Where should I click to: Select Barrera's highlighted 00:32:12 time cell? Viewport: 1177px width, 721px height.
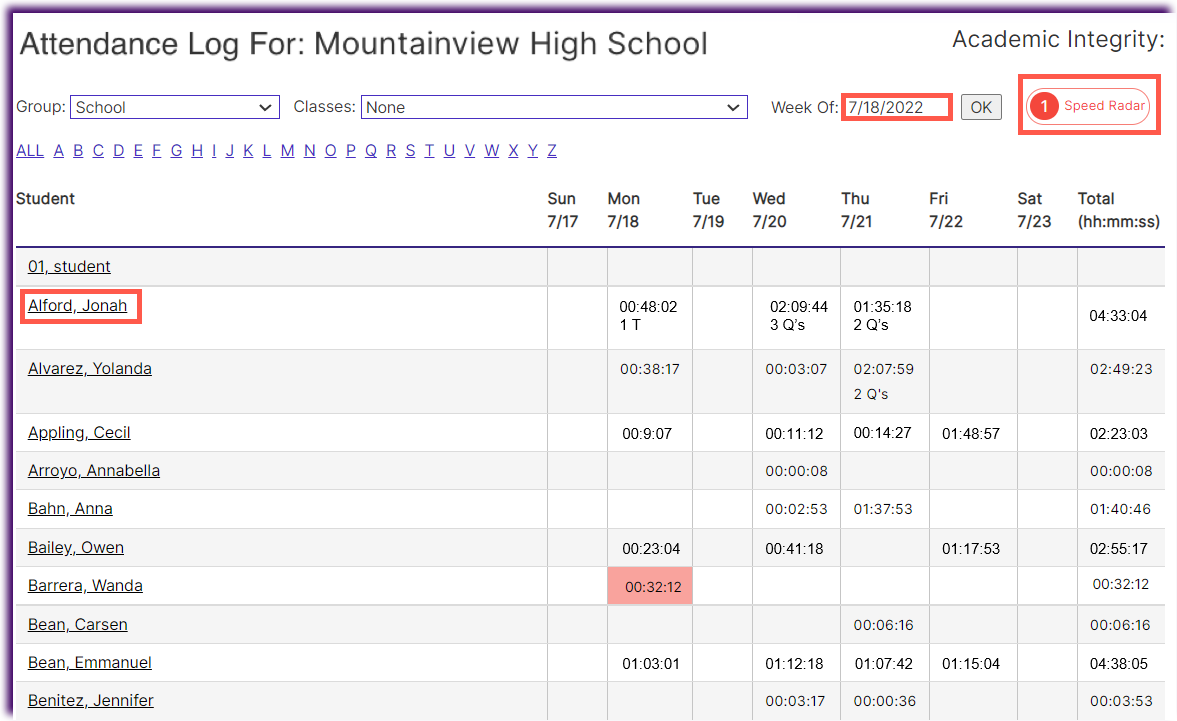[649, 584]
